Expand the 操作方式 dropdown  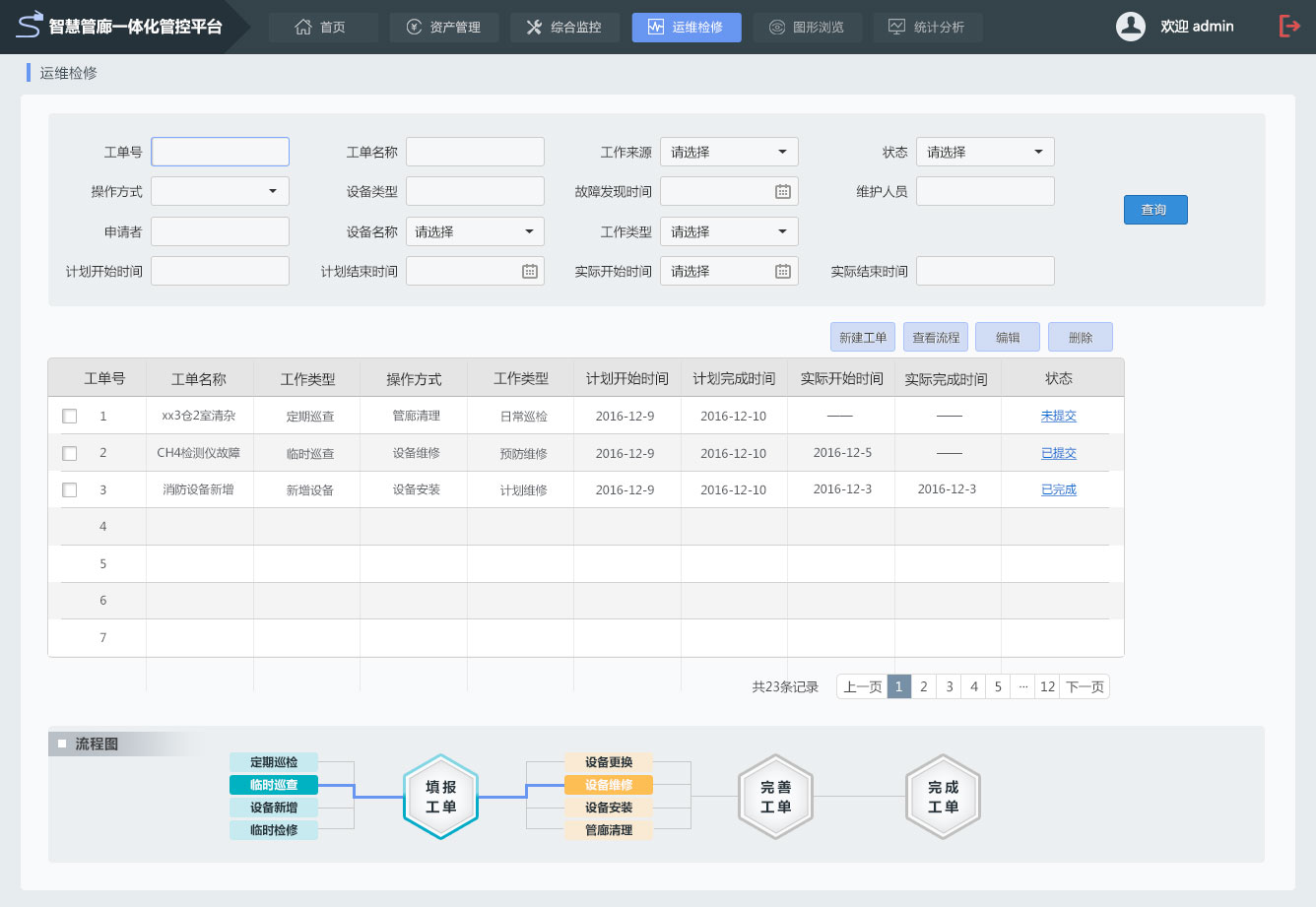click(x=220, y=192)
